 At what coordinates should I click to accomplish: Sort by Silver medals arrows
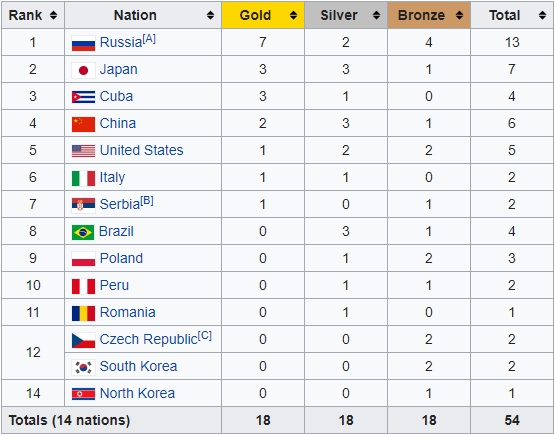[x=377, y=15]
